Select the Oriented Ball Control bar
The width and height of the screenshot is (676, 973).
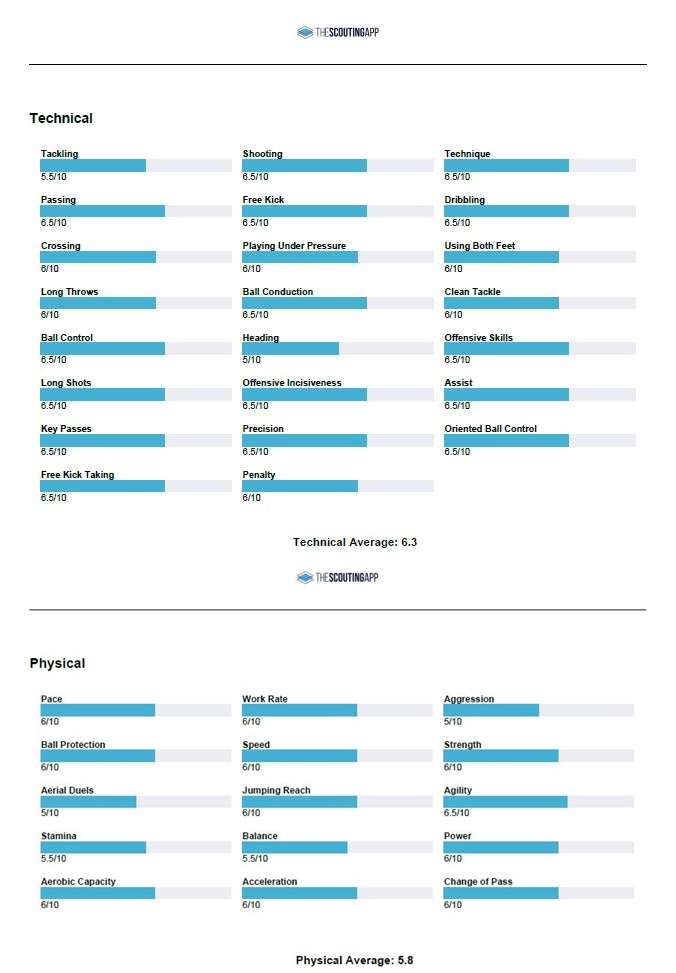(539, 441)
